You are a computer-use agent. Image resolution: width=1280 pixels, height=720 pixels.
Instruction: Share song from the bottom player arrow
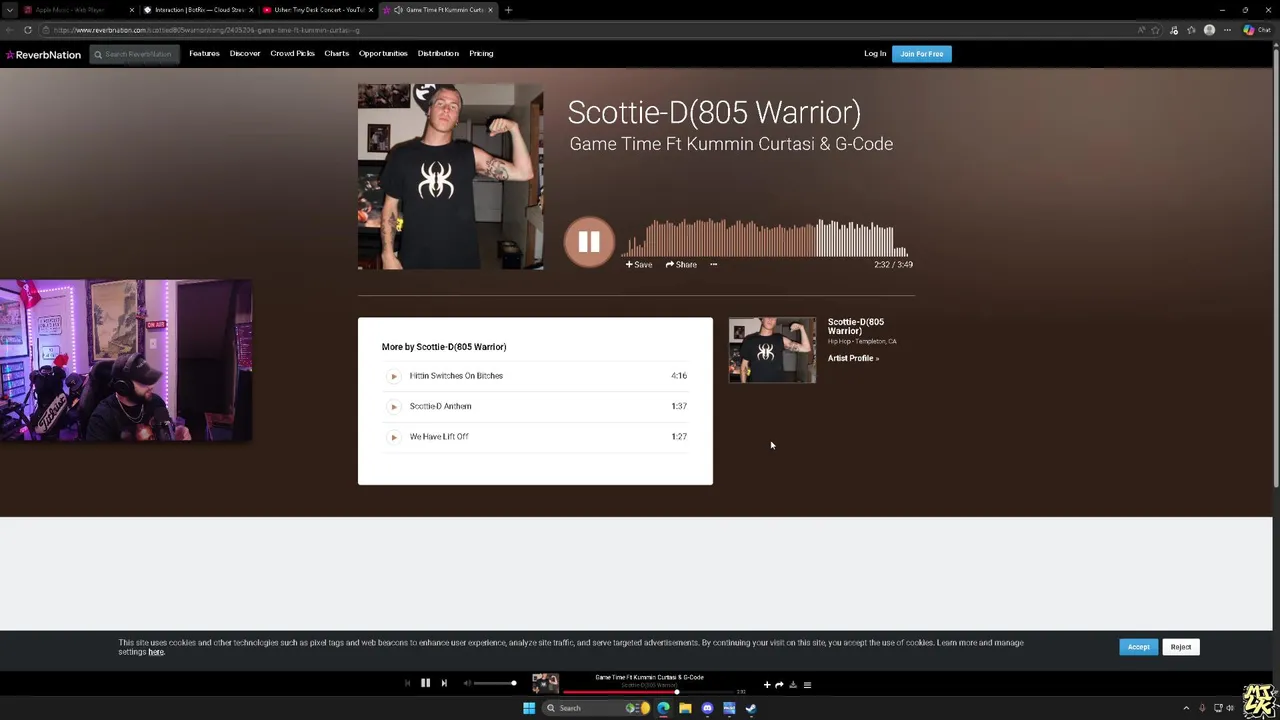[779, 685]
